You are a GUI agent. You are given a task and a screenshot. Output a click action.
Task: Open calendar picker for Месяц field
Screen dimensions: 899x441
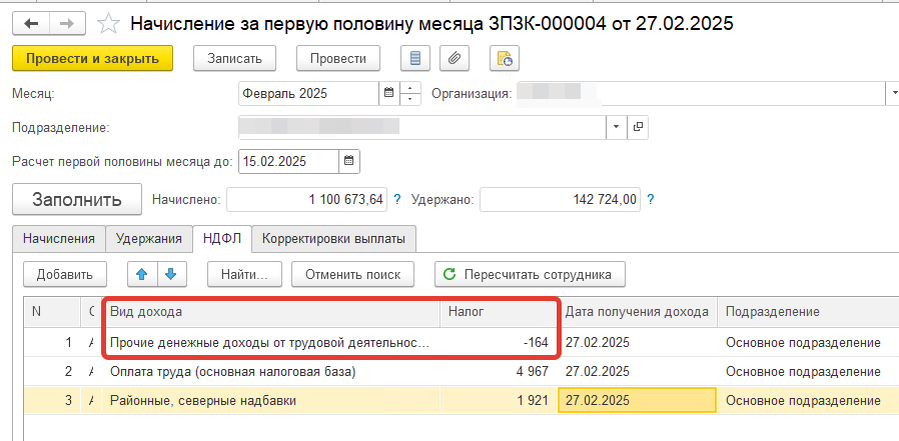pyautogui.click(x=388, y=93)
